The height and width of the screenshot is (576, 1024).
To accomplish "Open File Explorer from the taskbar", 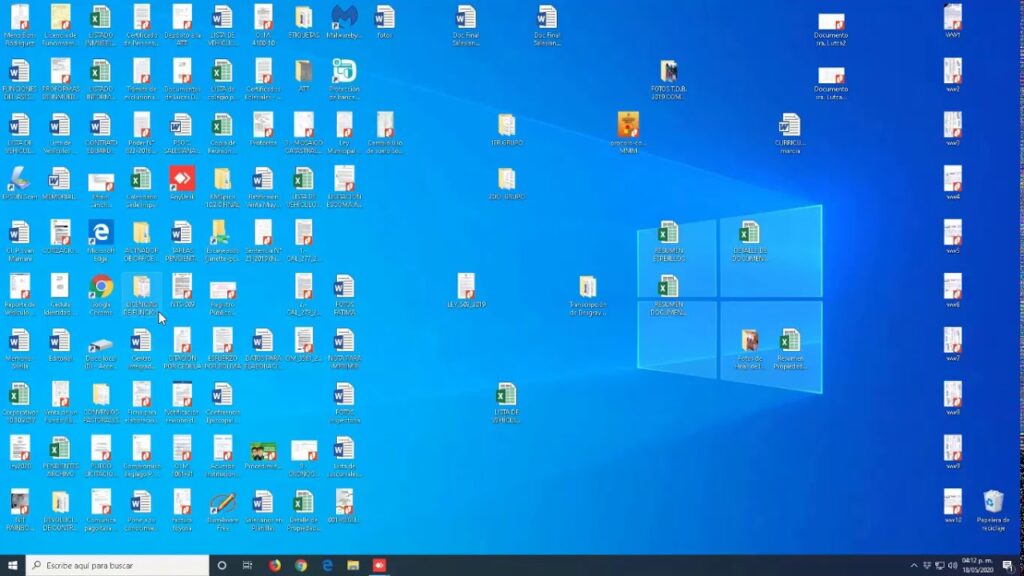I will (354, 565).
